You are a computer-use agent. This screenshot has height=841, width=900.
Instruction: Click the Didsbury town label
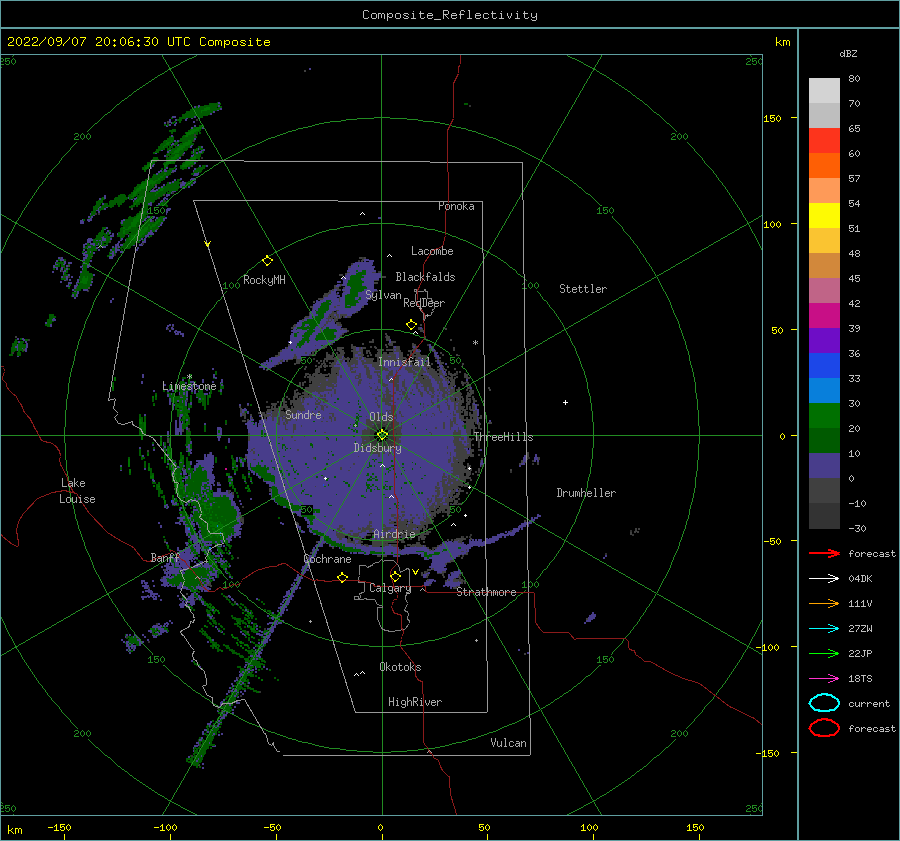[x=378, y=448]
